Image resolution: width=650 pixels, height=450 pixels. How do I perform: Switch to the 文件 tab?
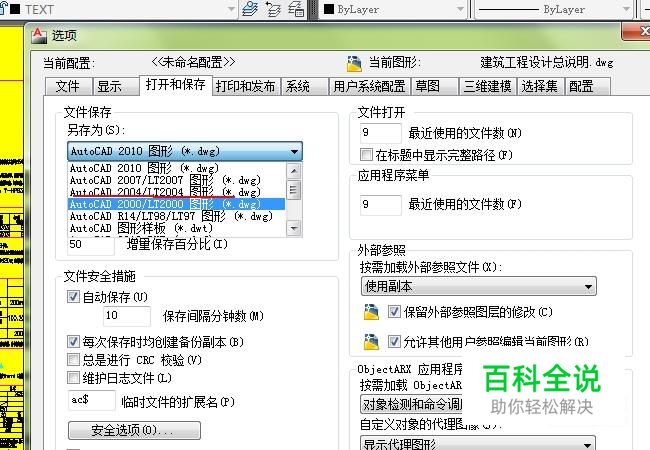[68, 86]
